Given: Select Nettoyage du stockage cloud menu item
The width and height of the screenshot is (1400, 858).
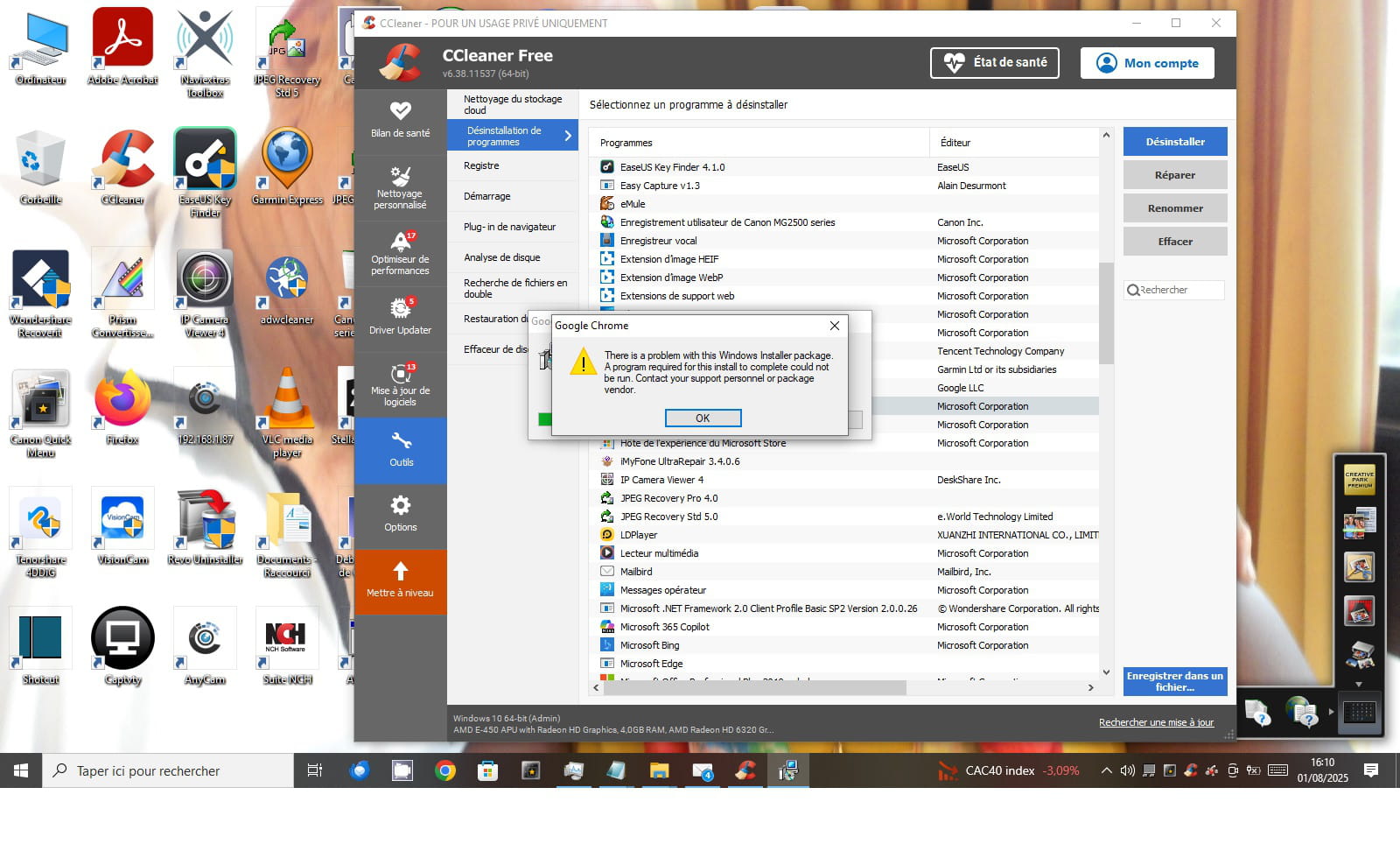Looking at the screenshot, I should point(513,104).
